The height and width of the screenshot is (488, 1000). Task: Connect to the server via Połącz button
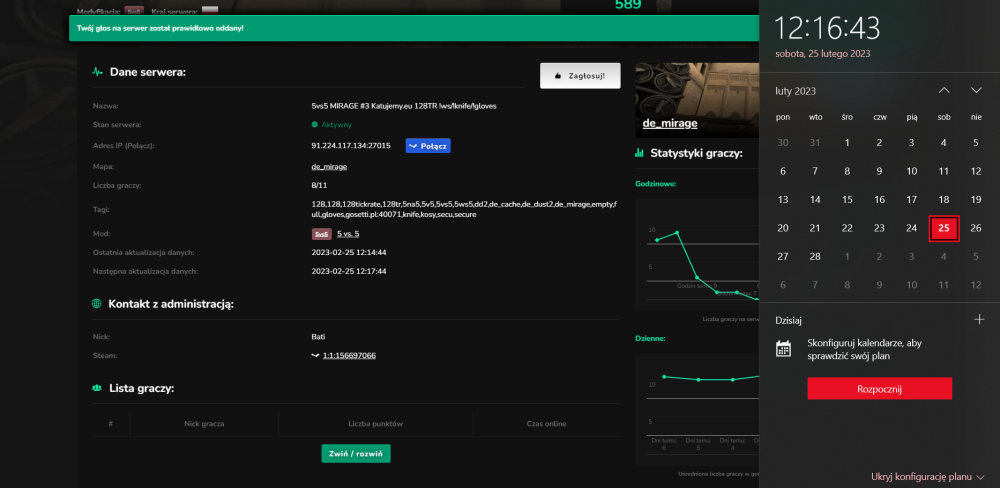click(x=428, y=146)
